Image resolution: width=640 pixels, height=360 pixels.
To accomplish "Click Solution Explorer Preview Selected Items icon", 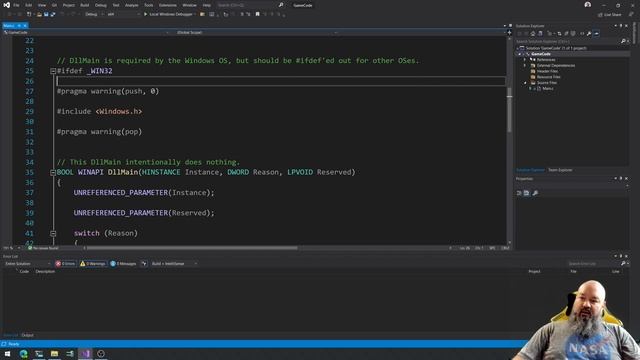I will pyautogui.click(x=596, y=34).
